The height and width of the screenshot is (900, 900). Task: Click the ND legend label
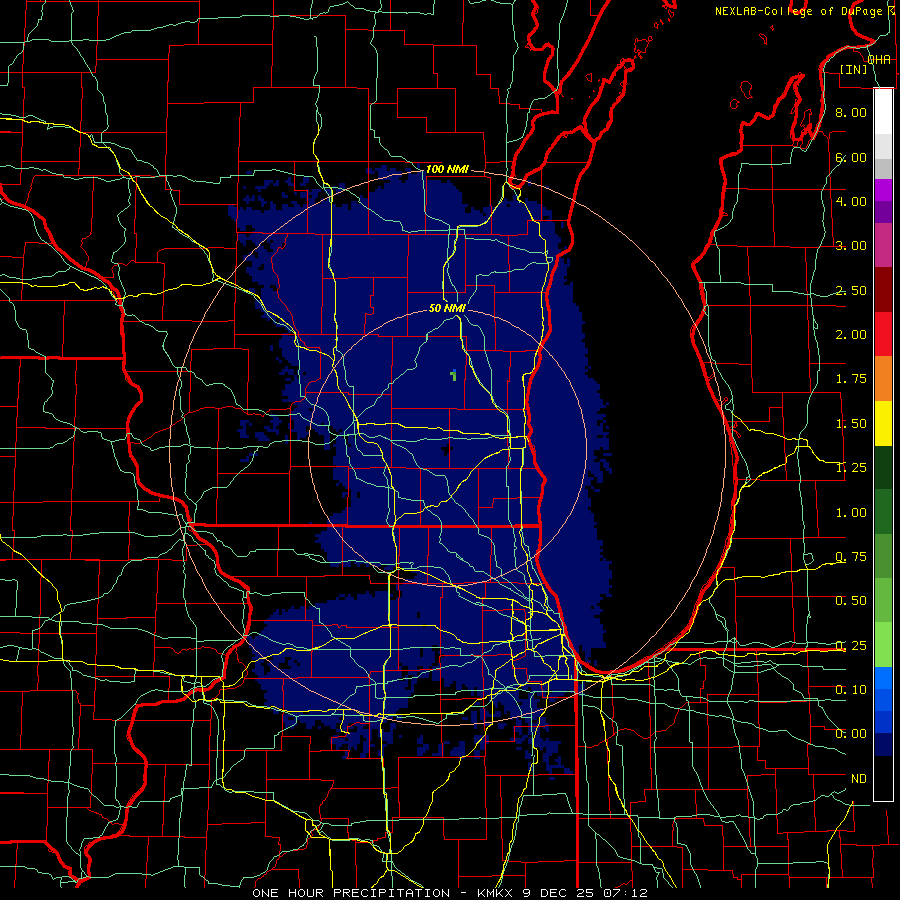[x=859, y=779]
